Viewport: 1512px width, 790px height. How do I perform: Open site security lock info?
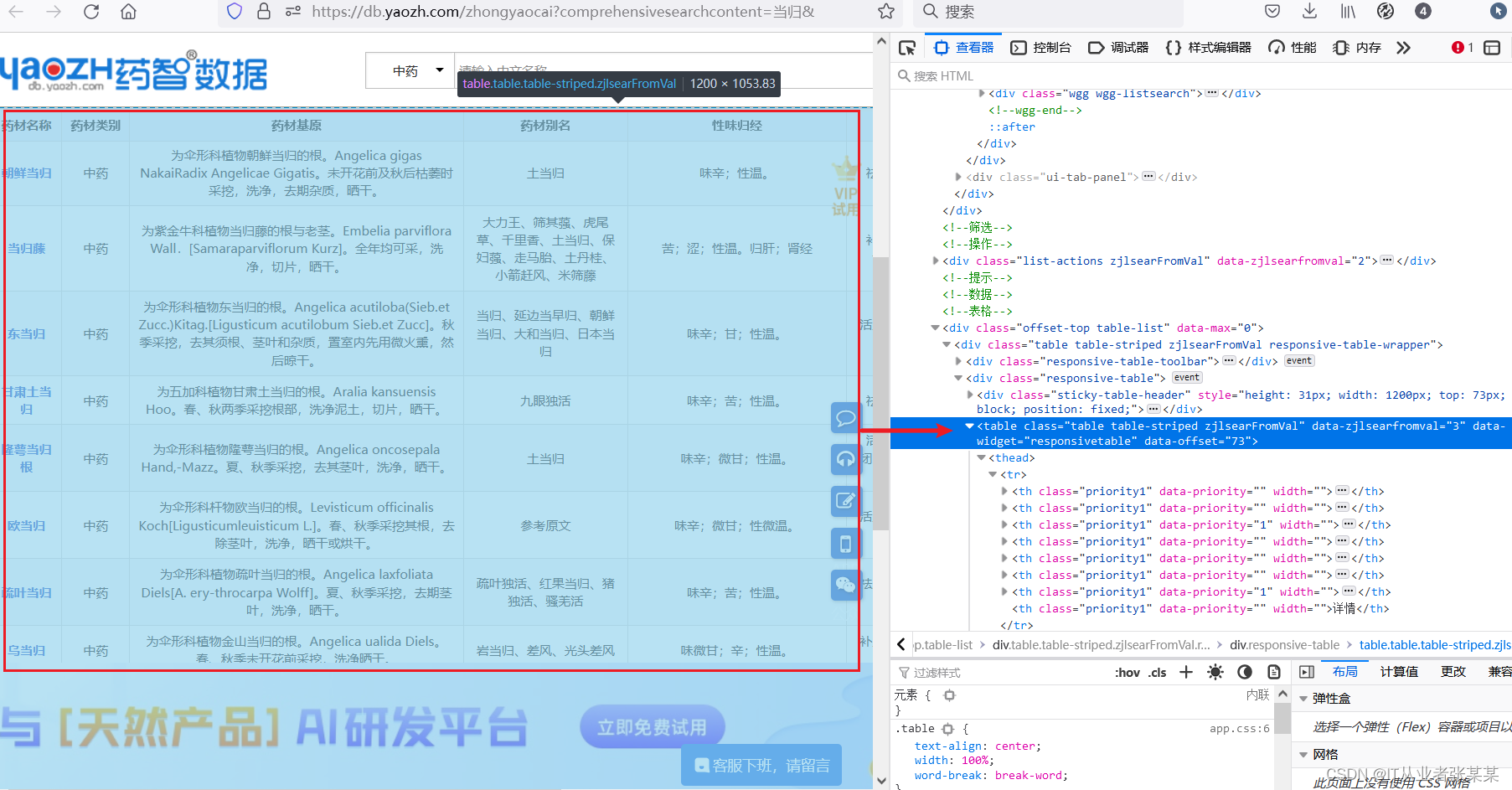click(x=264, y=12)
